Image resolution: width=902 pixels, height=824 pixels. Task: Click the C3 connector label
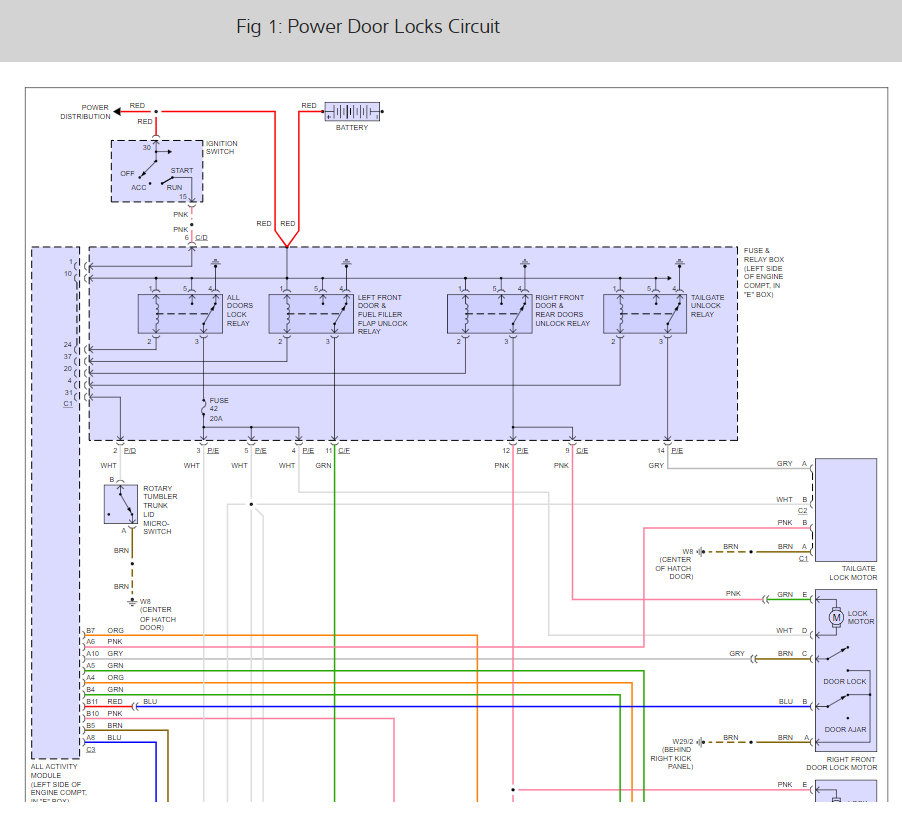tap(90, 749)
